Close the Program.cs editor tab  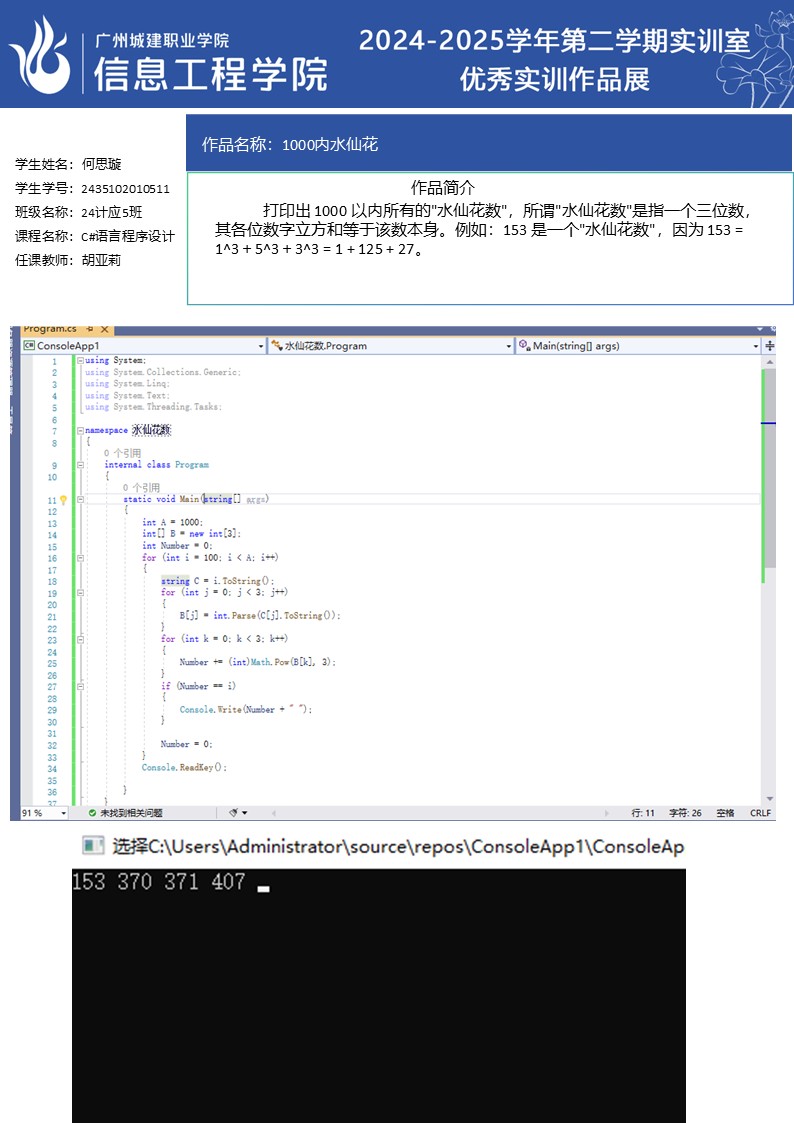(x=104, y=329)
